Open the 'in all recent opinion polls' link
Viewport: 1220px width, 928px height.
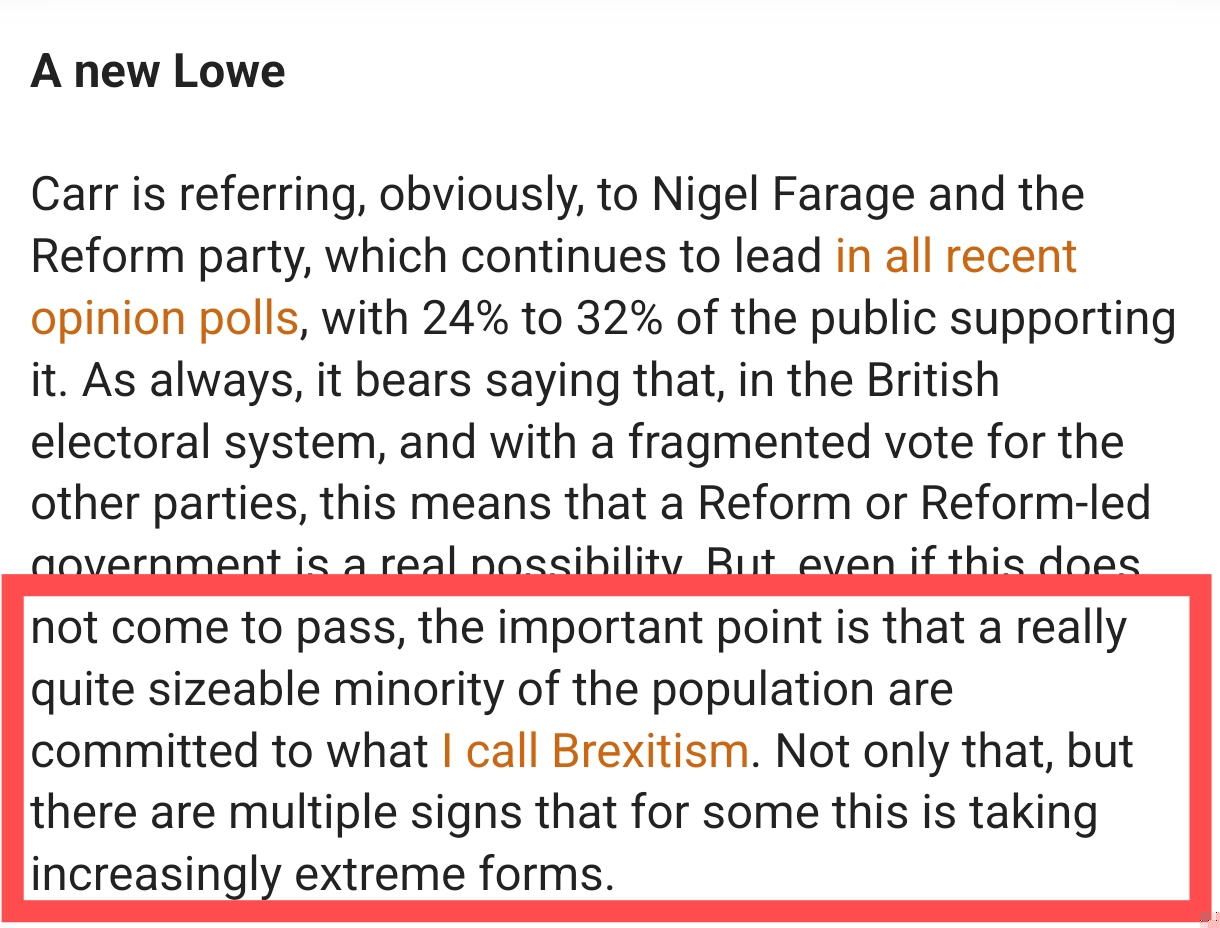click(955, 256)
